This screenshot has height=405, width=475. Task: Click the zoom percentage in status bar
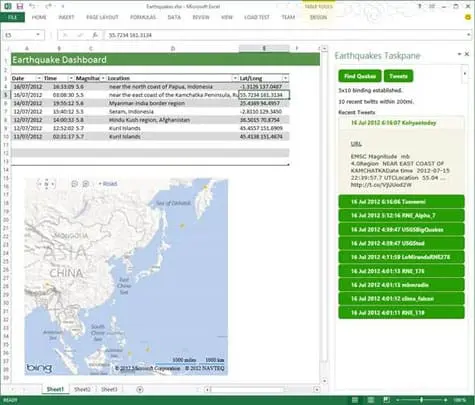click(x=460, y=400)
